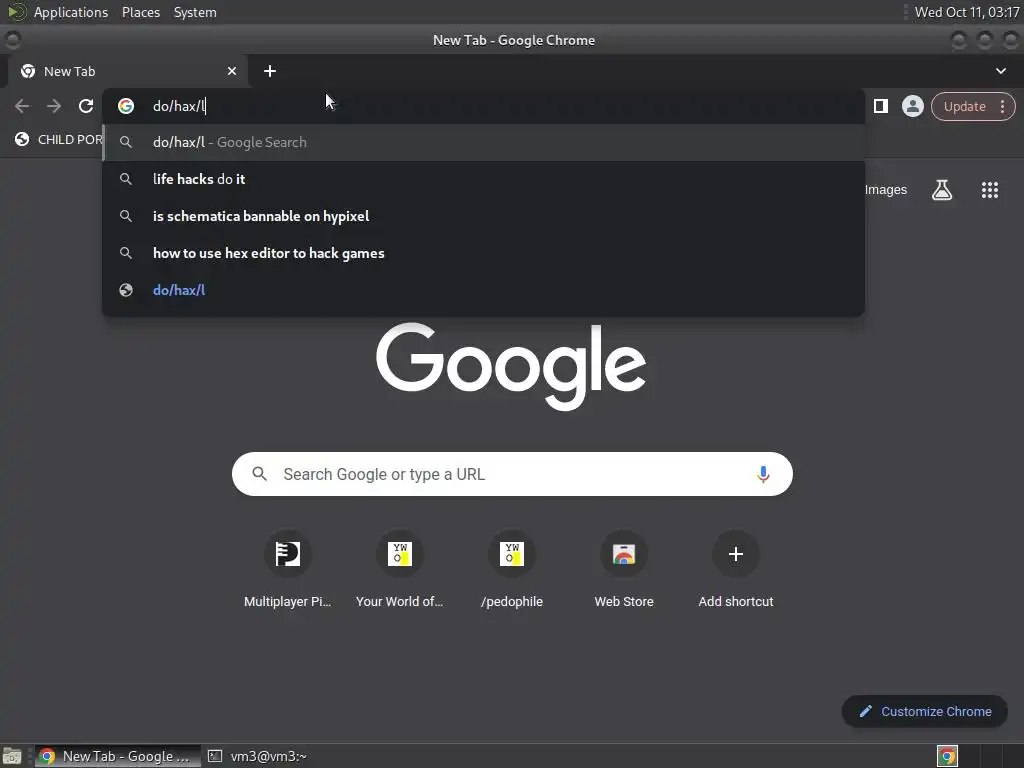Click the Applications menu logo icon
The image size is (1024, 768).
point(18,12)
